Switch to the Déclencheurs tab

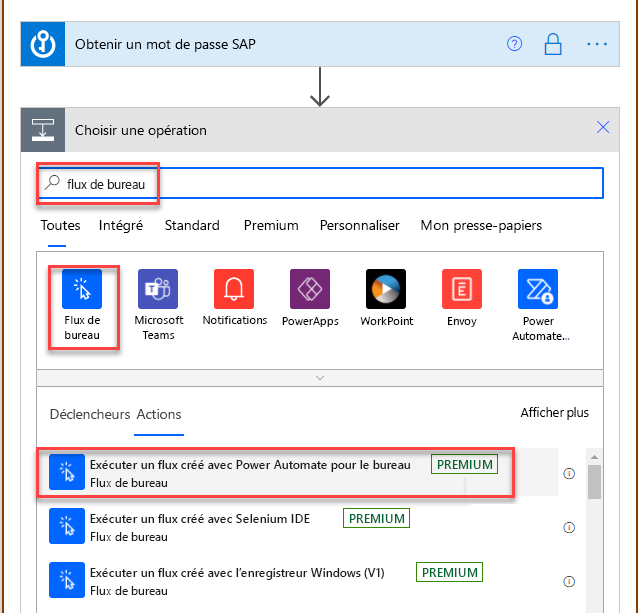click(90, 414)
